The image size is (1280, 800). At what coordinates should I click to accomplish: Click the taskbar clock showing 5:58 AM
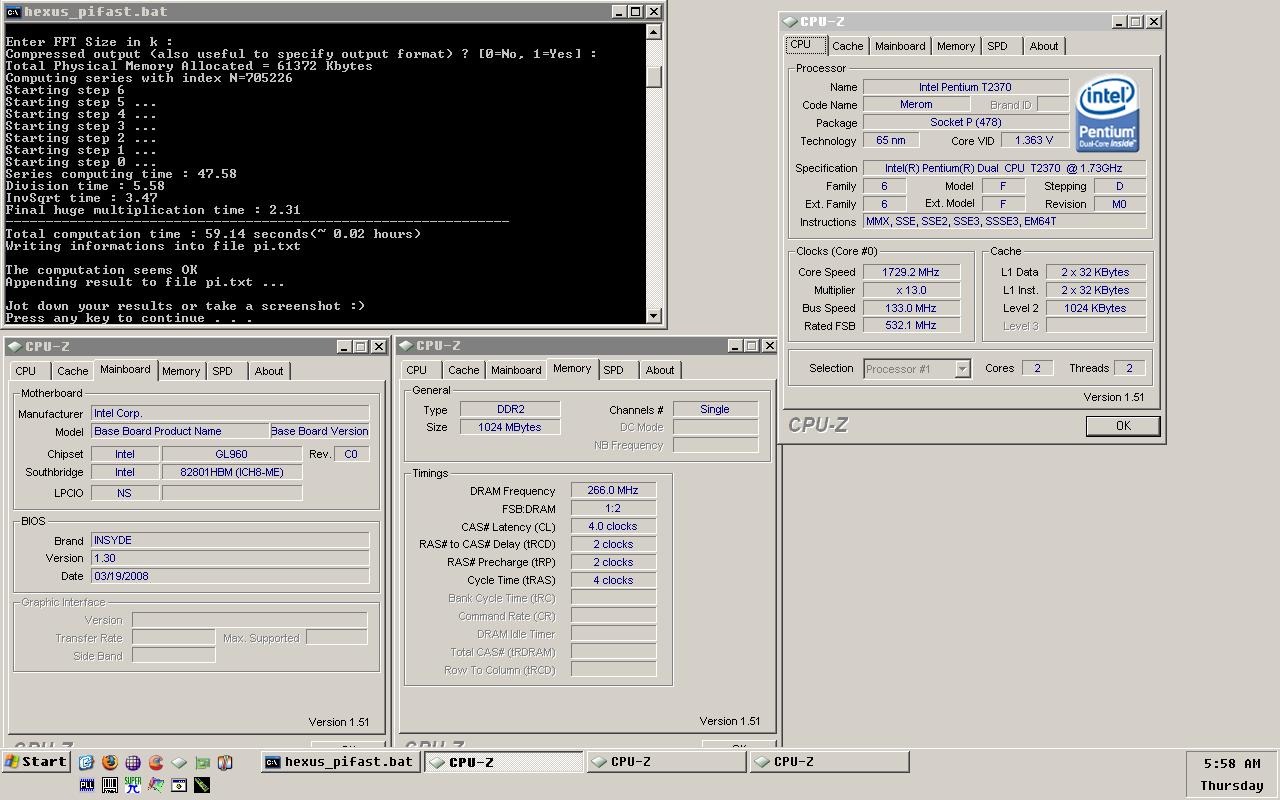click(x=1231, y=763)
